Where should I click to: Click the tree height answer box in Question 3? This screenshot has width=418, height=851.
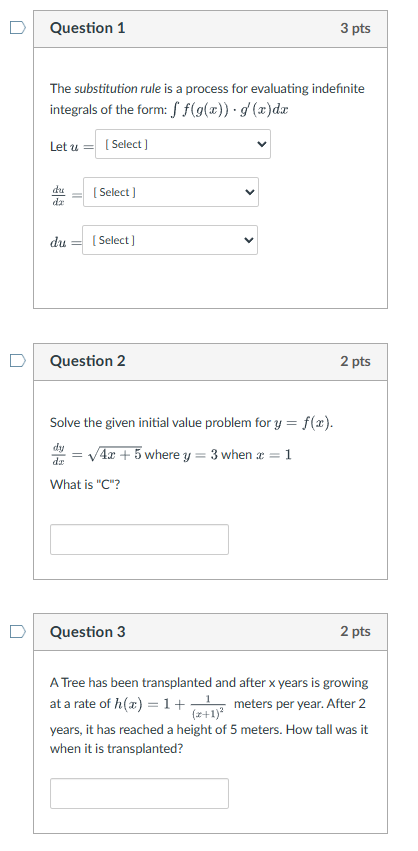140,793
